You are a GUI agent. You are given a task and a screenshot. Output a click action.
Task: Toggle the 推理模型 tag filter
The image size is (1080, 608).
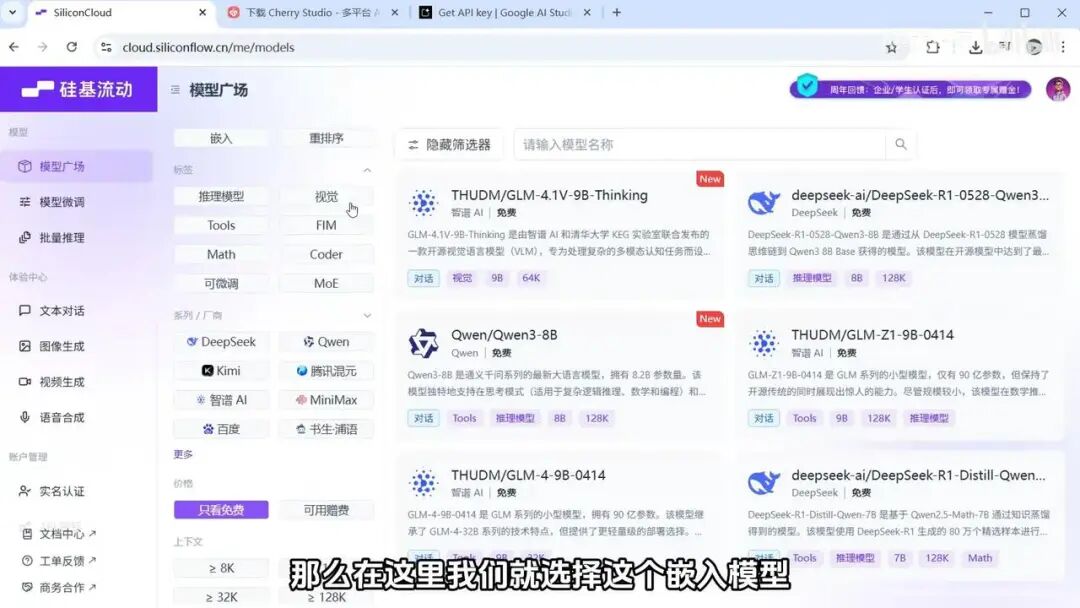[221, 196]
